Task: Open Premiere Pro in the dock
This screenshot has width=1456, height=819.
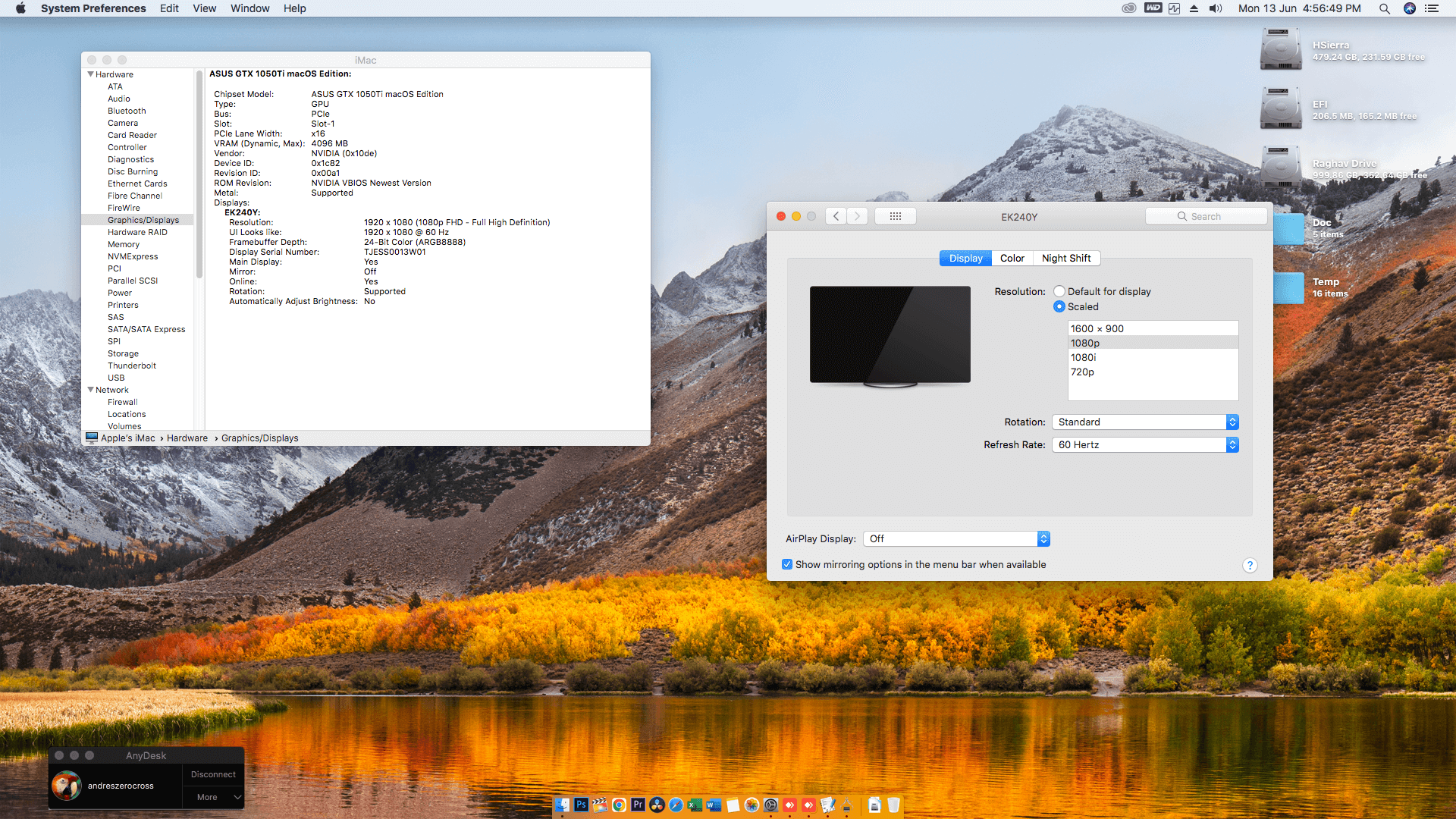Action: pos(638,805)
